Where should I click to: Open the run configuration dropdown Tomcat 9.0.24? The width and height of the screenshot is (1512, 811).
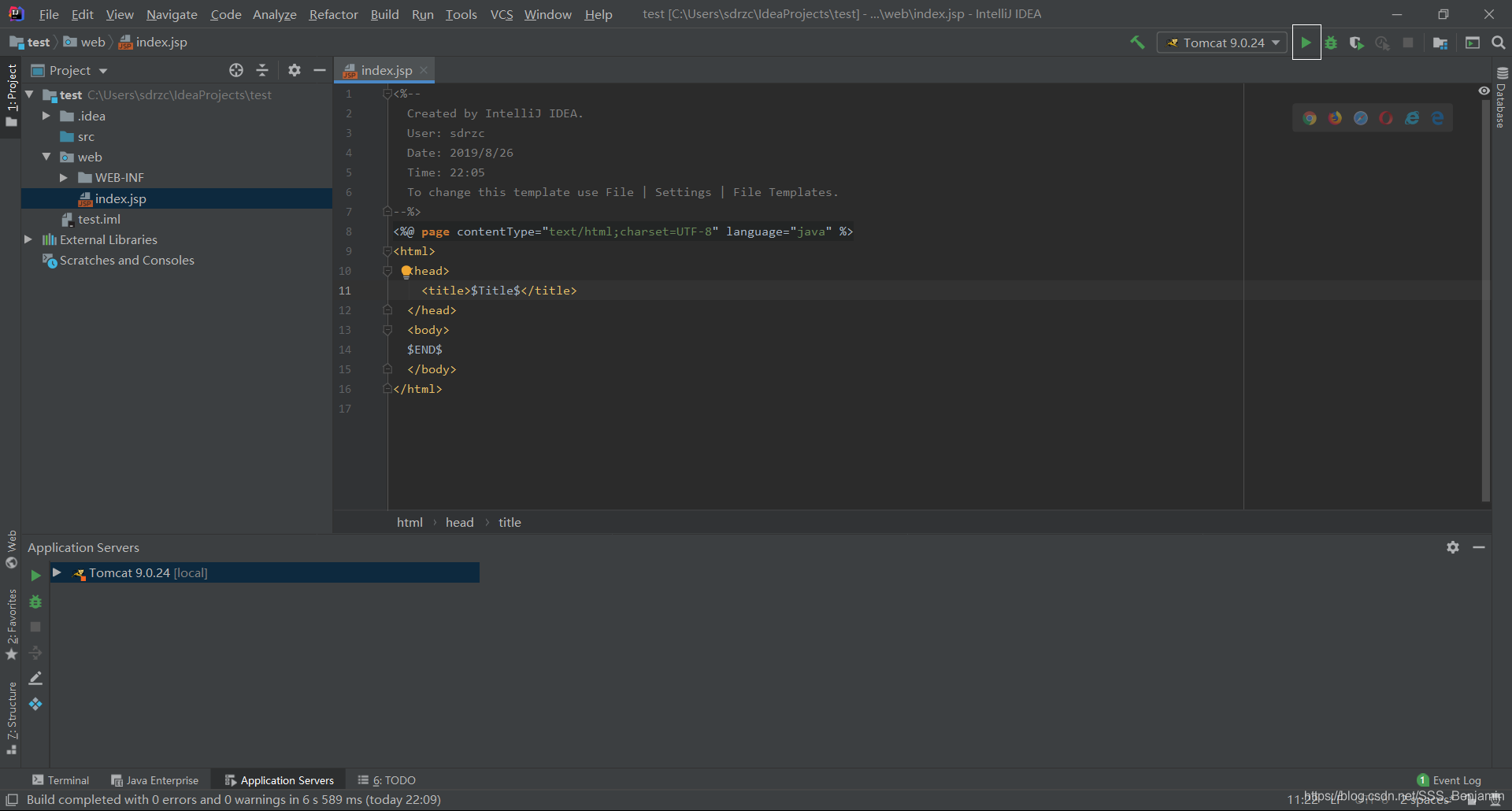pyautogui.click(x=1222, y=43)
